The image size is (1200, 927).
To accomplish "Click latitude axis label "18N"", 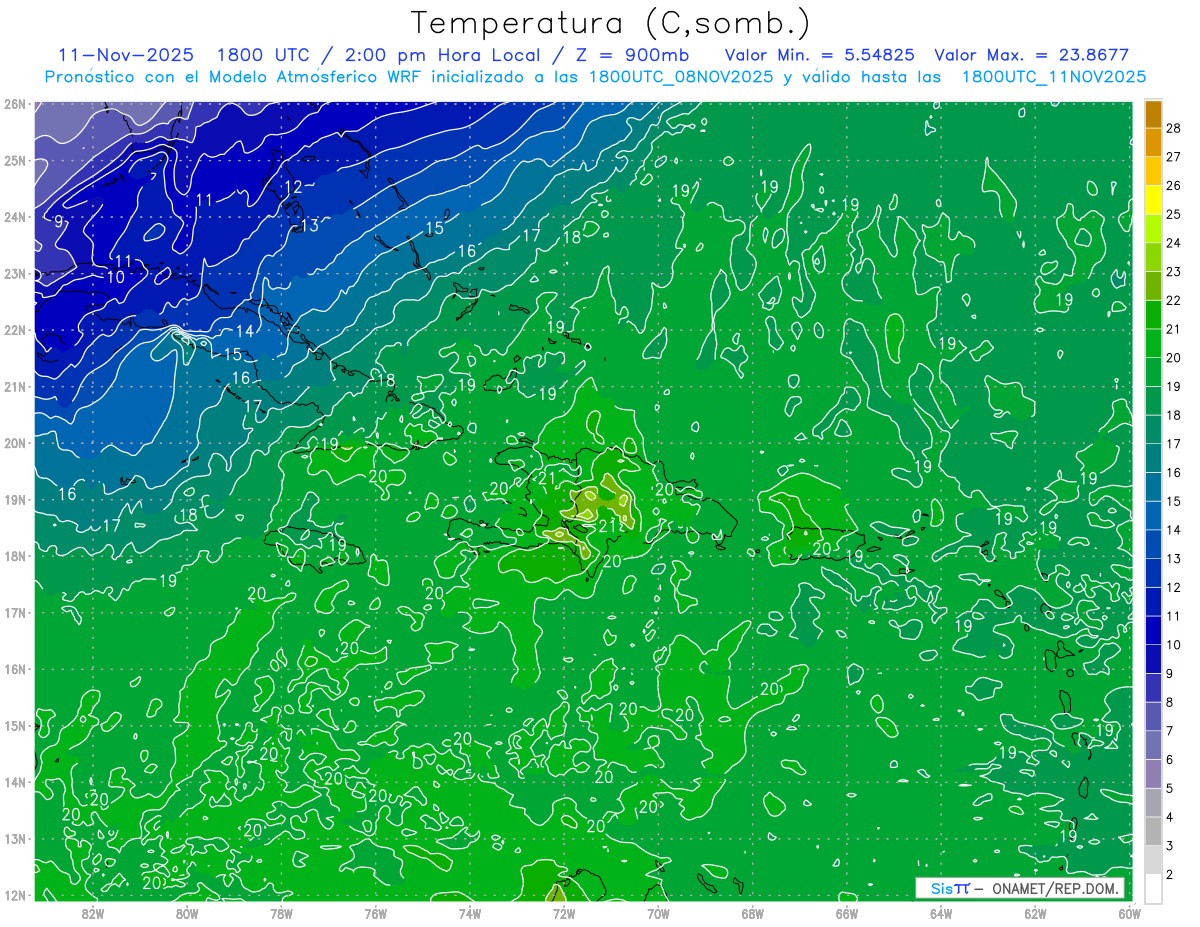I will point(14,555).
